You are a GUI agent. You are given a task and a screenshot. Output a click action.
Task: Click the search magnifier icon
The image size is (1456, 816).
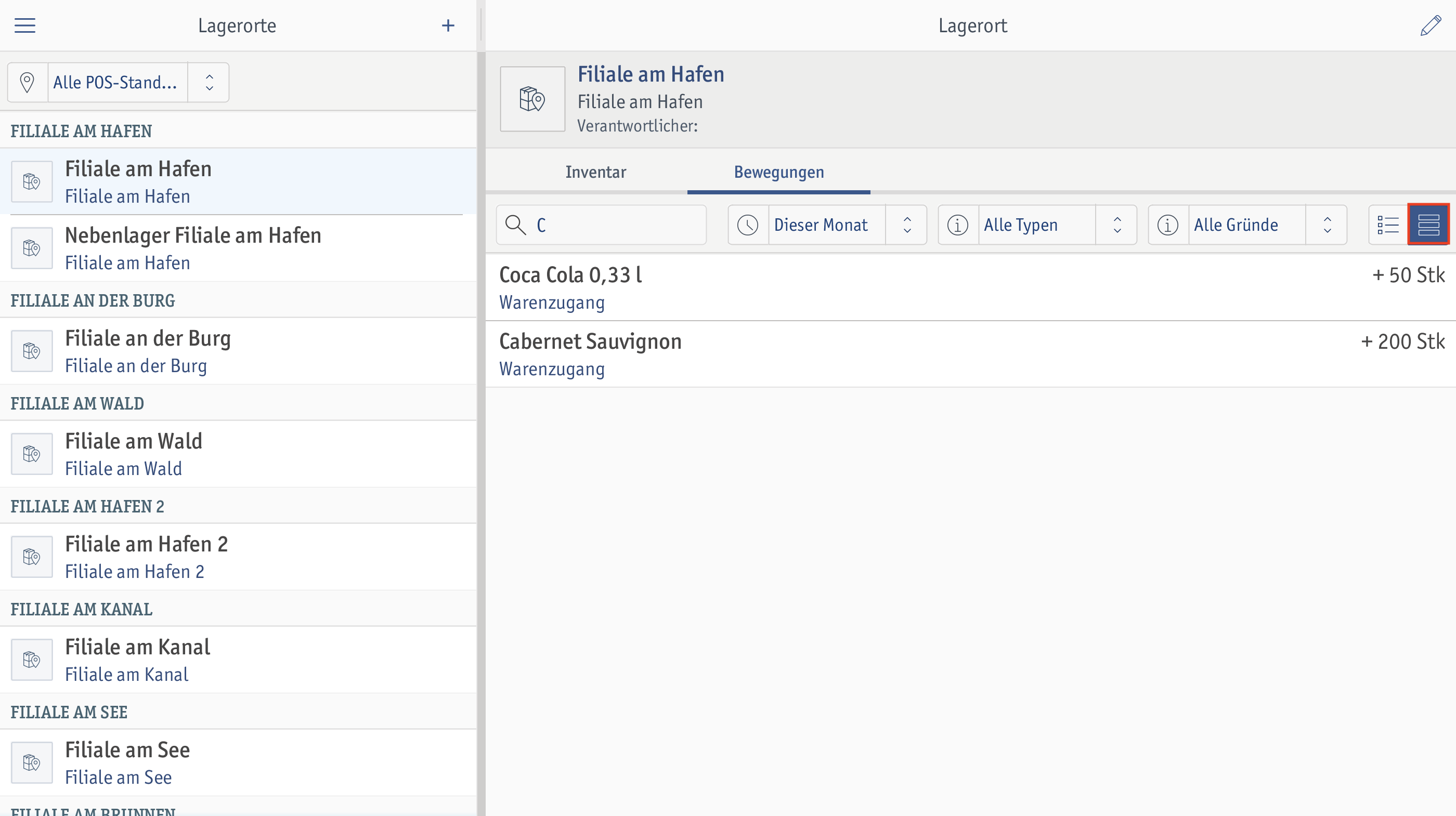click(x=515, y=225)
